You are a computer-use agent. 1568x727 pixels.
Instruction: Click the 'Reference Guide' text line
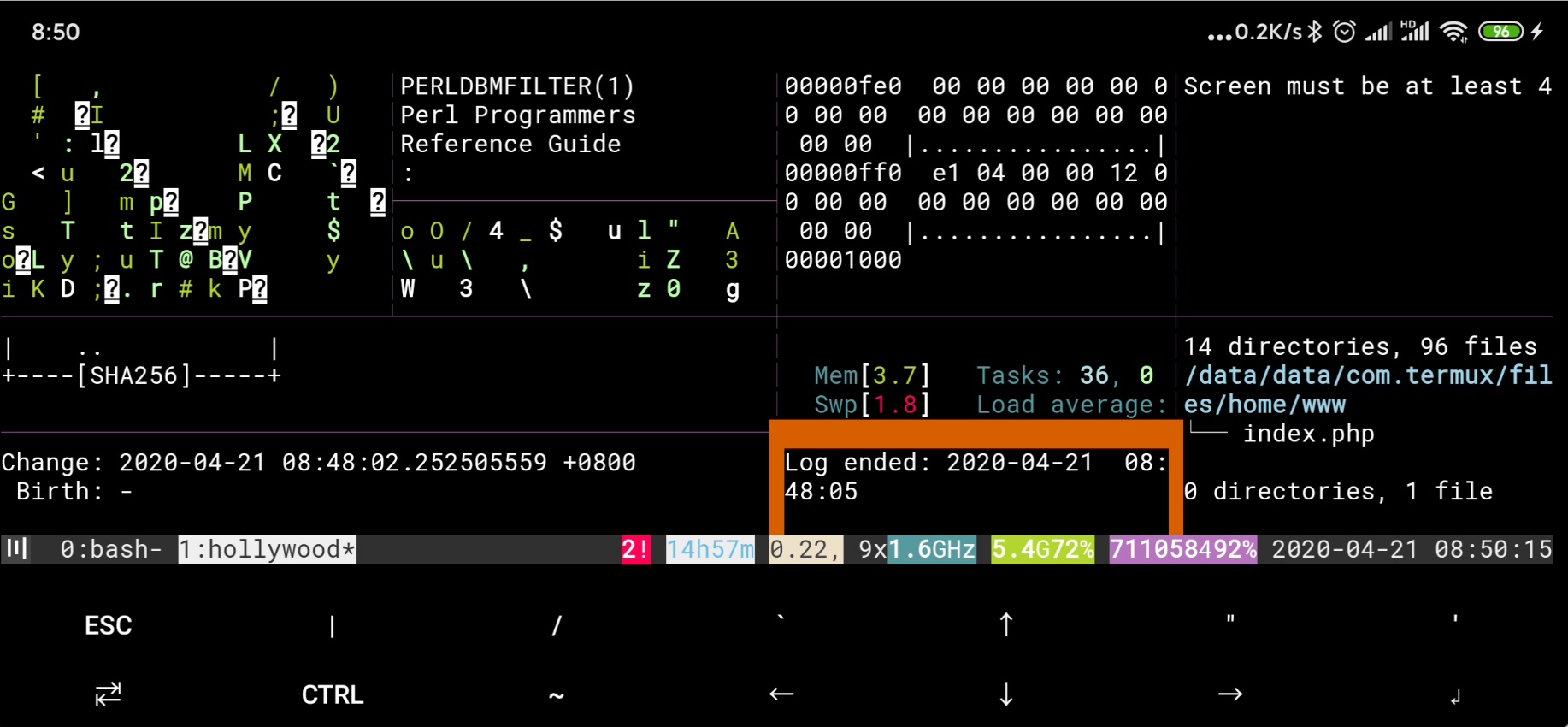510,144
